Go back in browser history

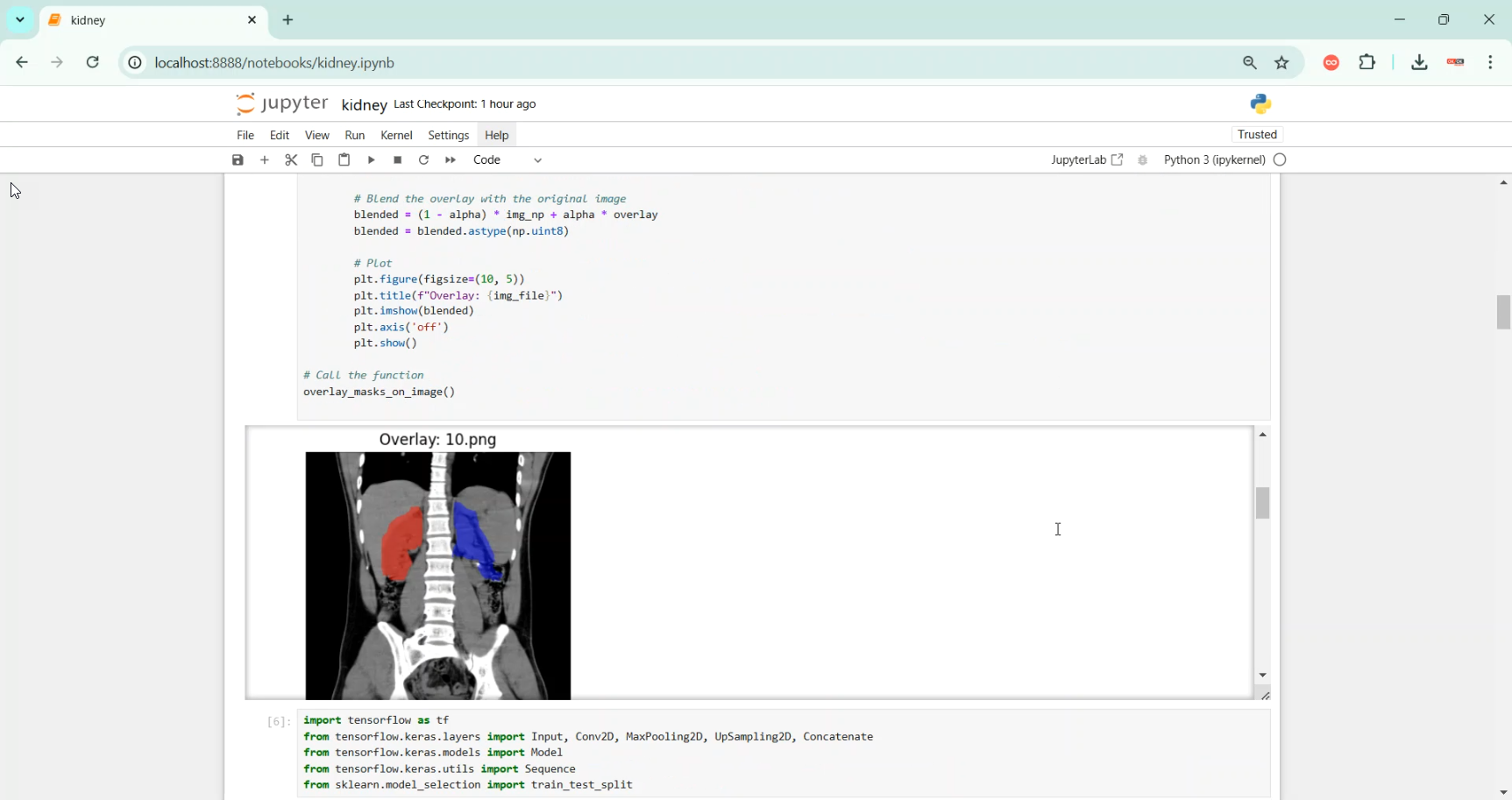[x=22, y=63]
